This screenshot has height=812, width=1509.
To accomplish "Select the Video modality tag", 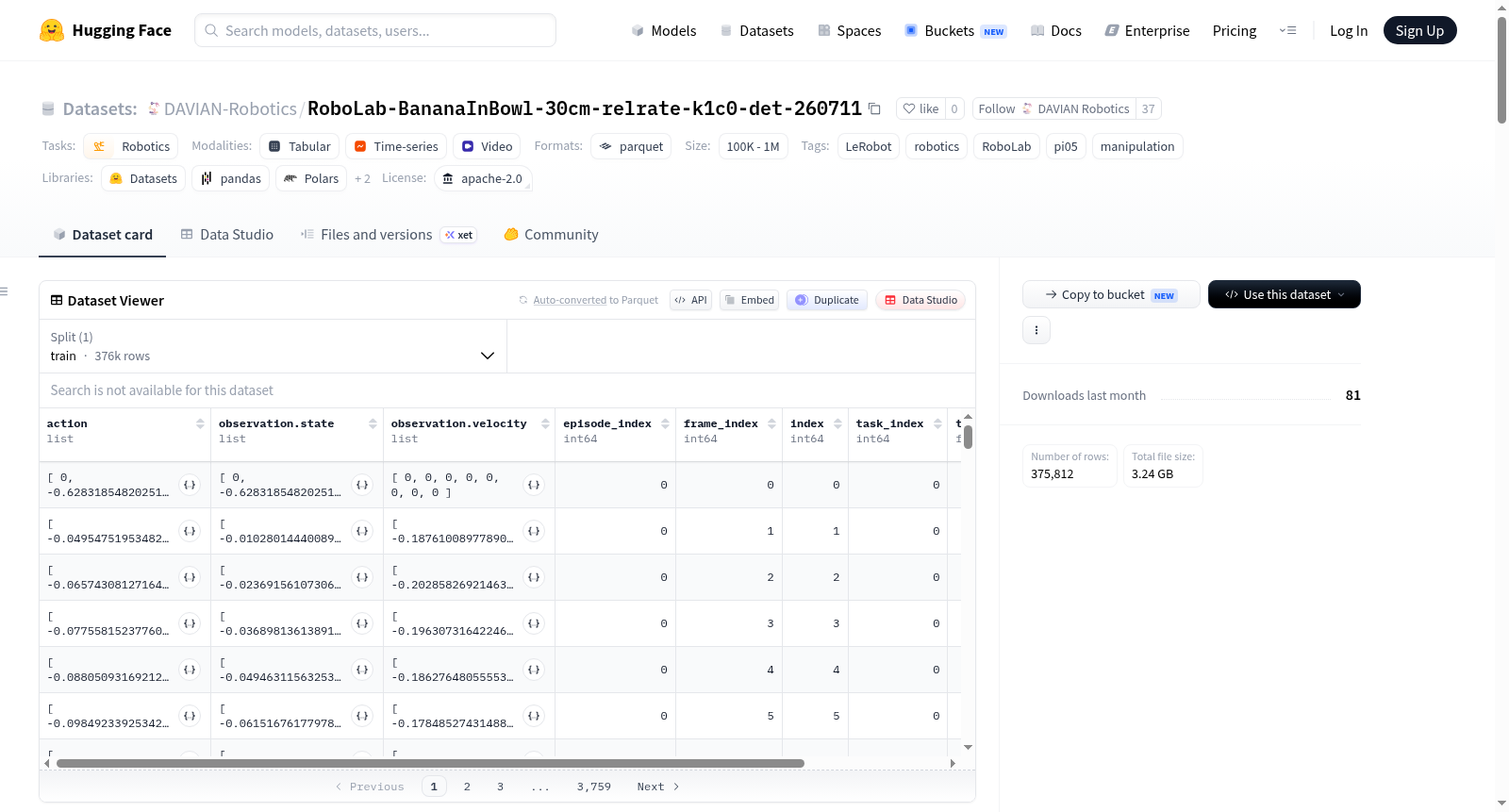I will [x=487, y=146].
